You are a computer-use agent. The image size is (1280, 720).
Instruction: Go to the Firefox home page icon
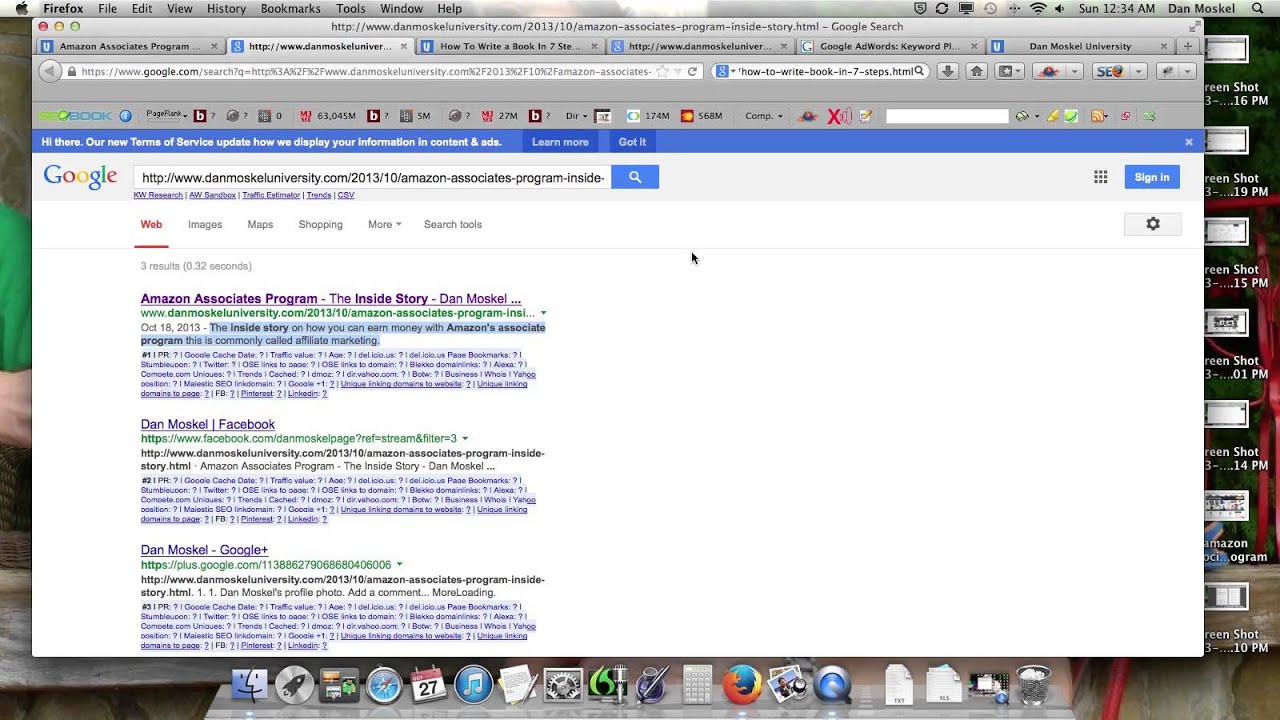976,72
